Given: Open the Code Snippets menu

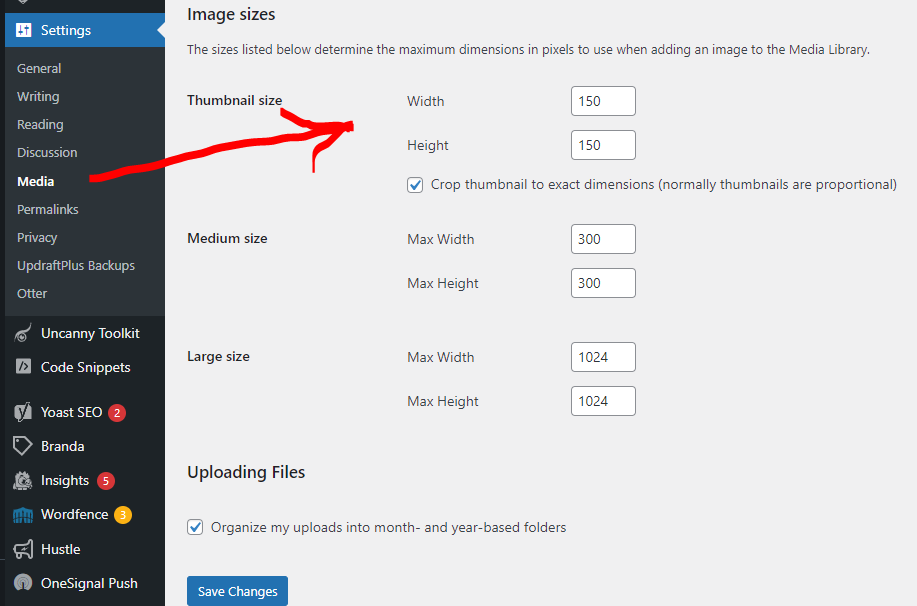Looking at the screenshot, I should (x=85, y=367).
